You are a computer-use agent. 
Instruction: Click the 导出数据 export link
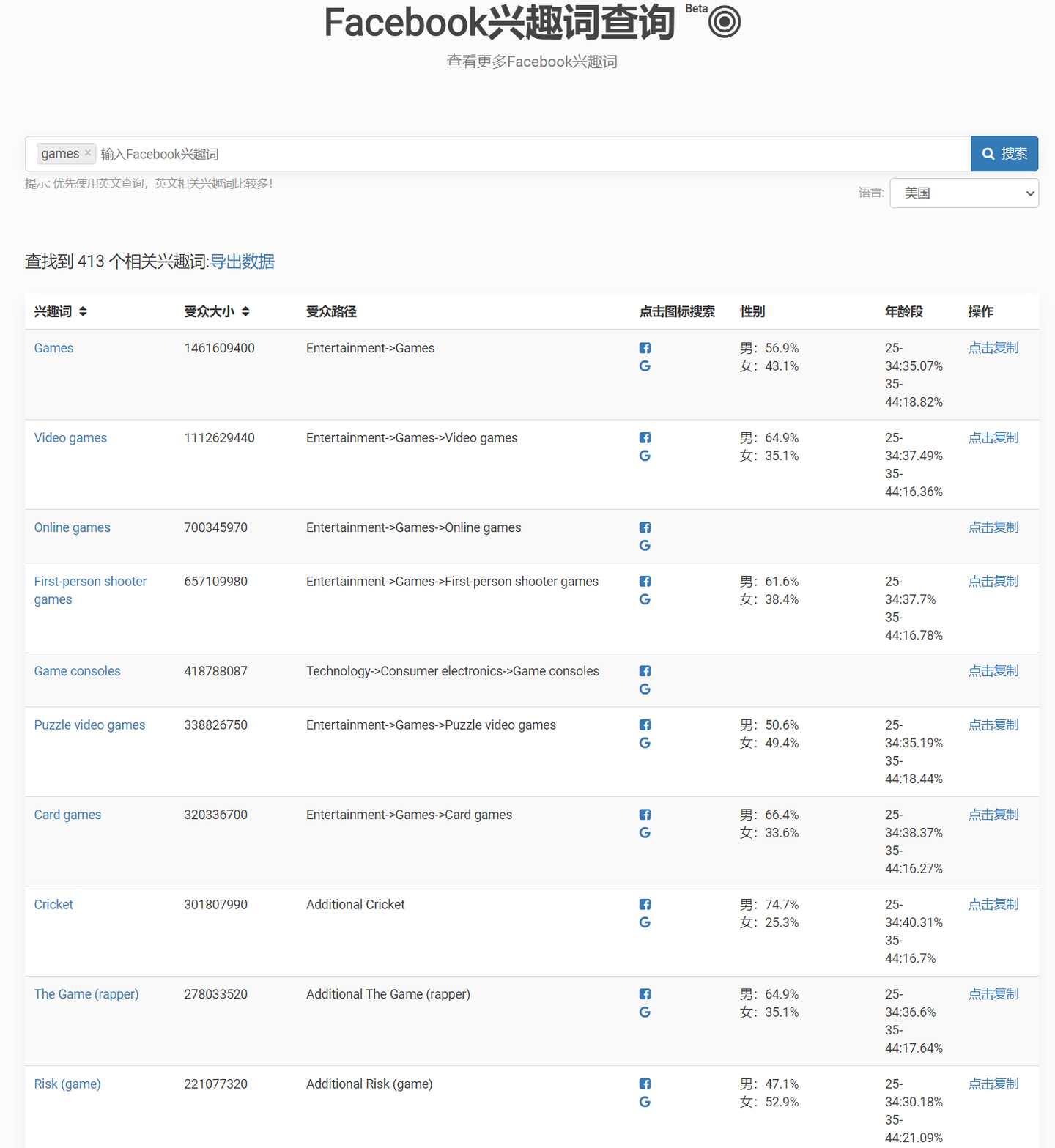243,262
